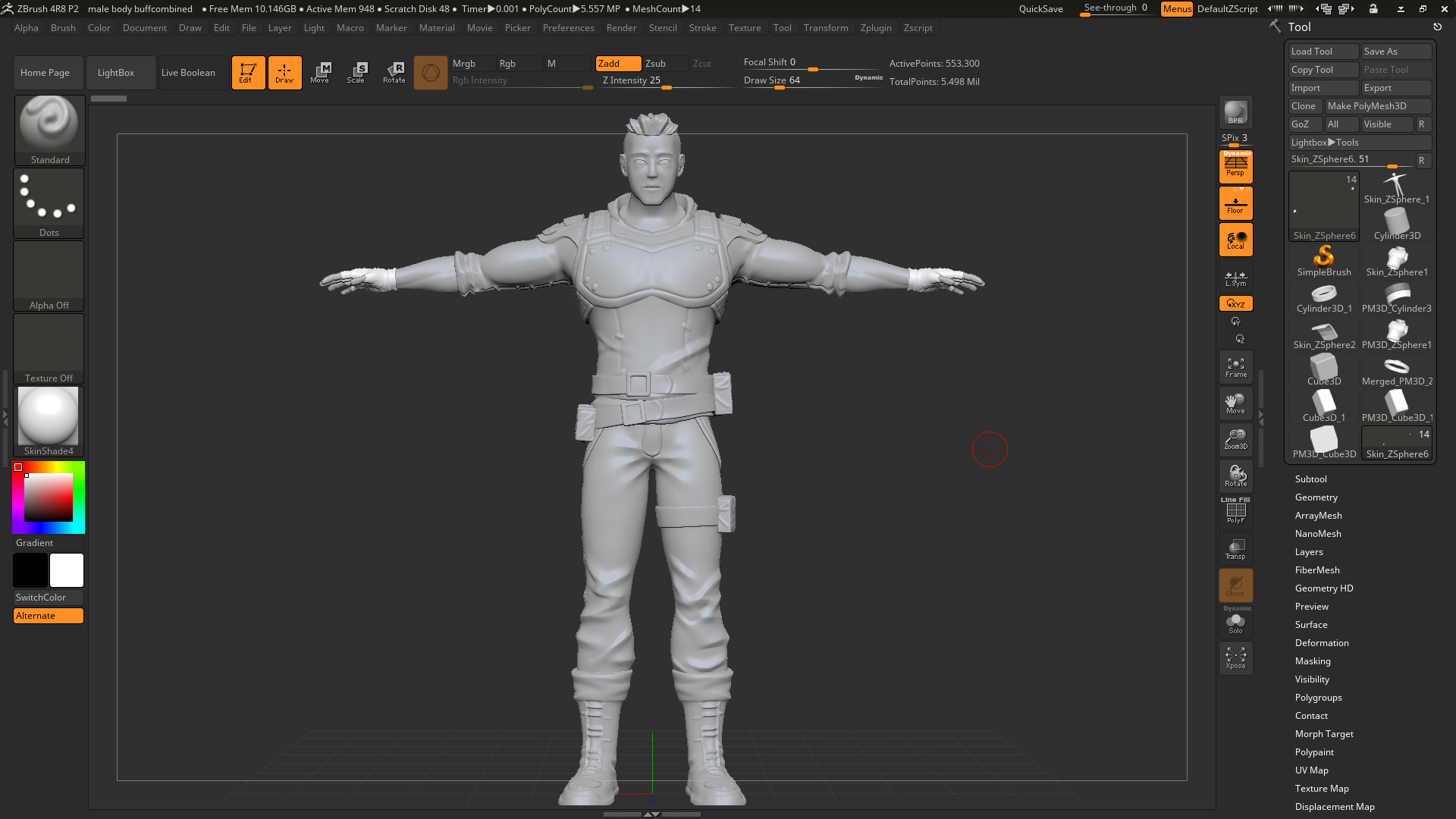Adjust the Draw Size slider

813,81
